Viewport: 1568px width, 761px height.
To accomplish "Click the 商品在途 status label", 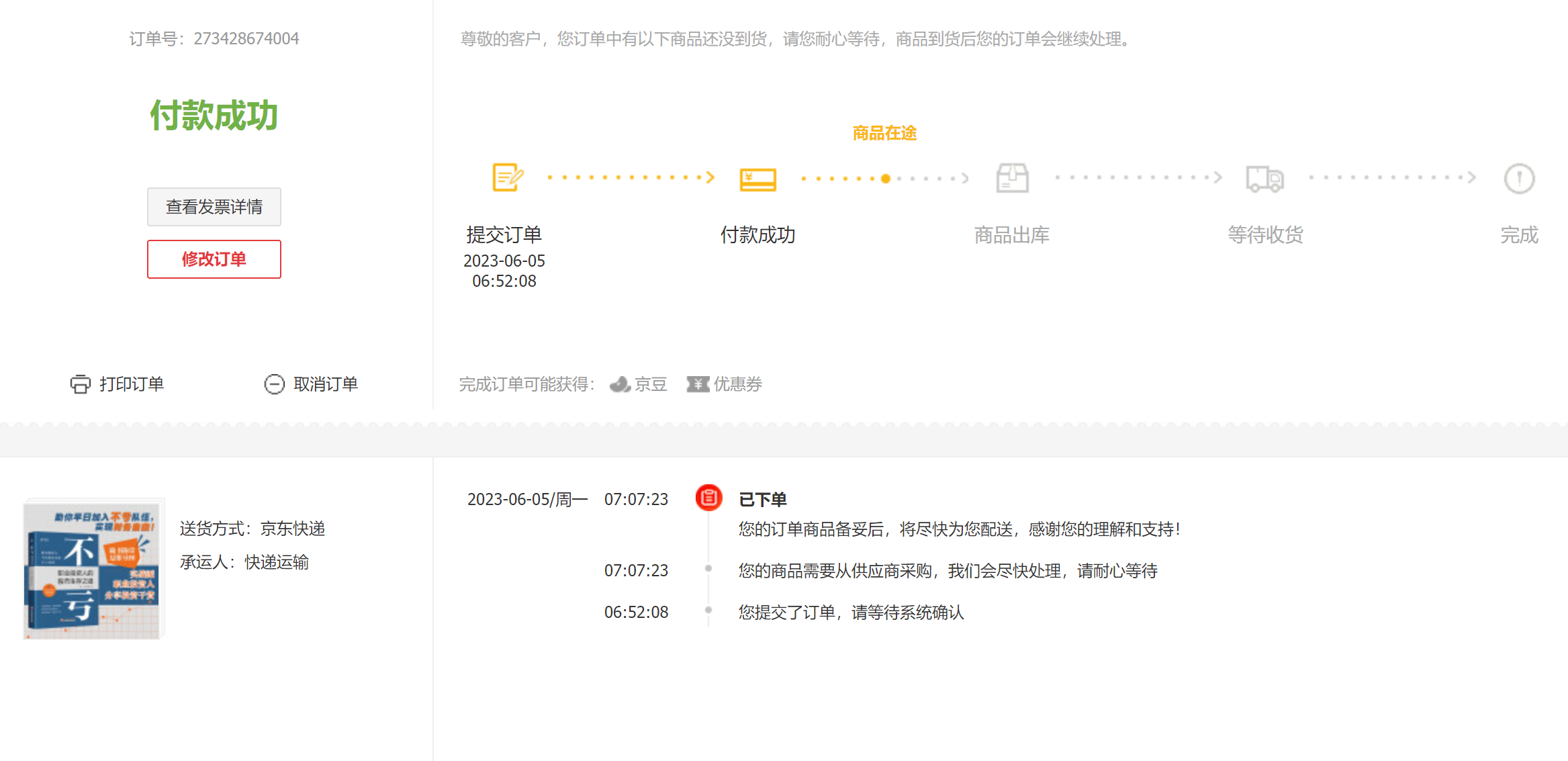I will pos(884,133).
